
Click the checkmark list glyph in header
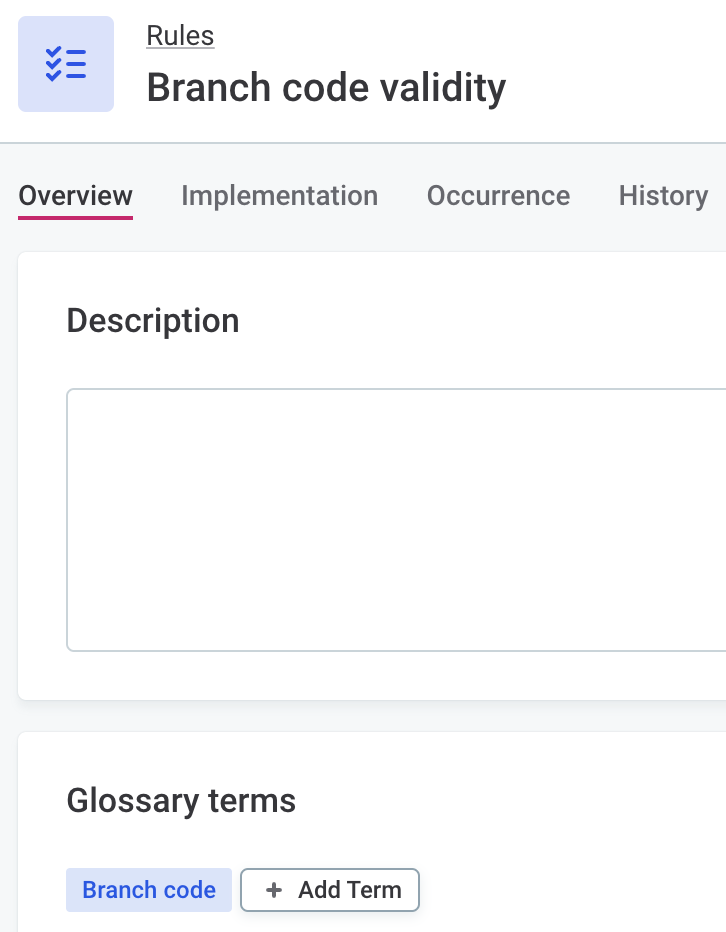[66, 64]
